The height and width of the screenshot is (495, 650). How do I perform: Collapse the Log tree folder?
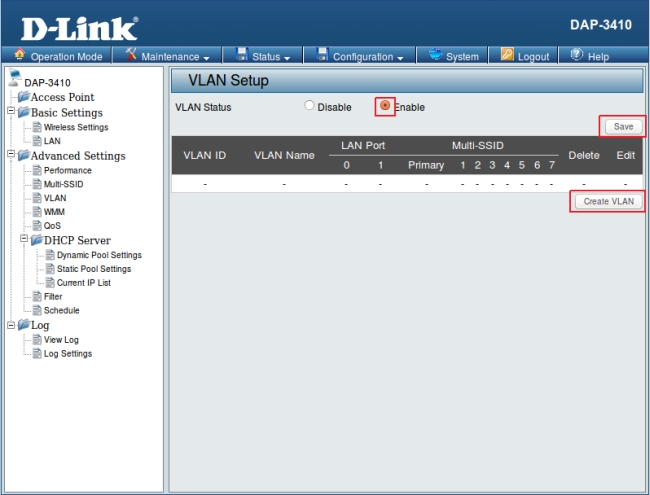10,325
